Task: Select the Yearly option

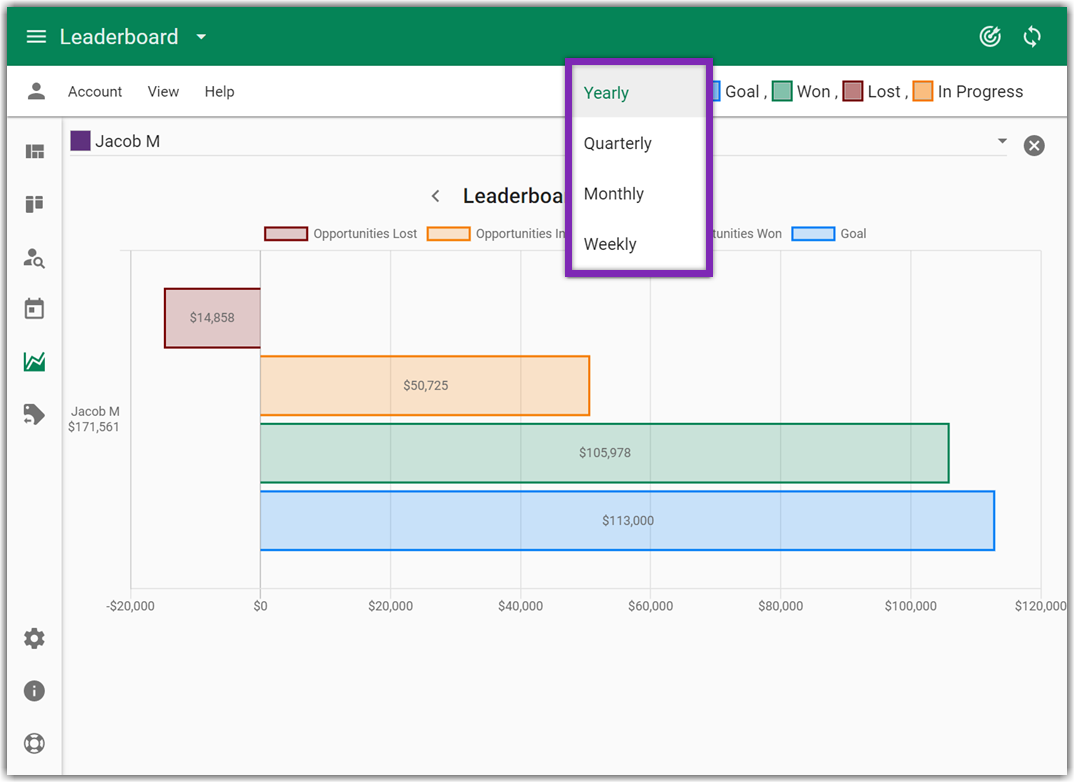Action: pyautogui.click(x=638, y=93)
